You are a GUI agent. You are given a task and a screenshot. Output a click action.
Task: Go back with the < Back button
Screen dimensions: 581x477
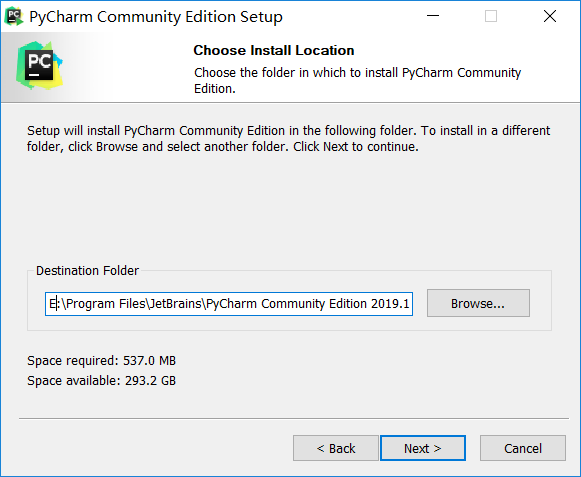pyautogui.click(x=336, y=448)
